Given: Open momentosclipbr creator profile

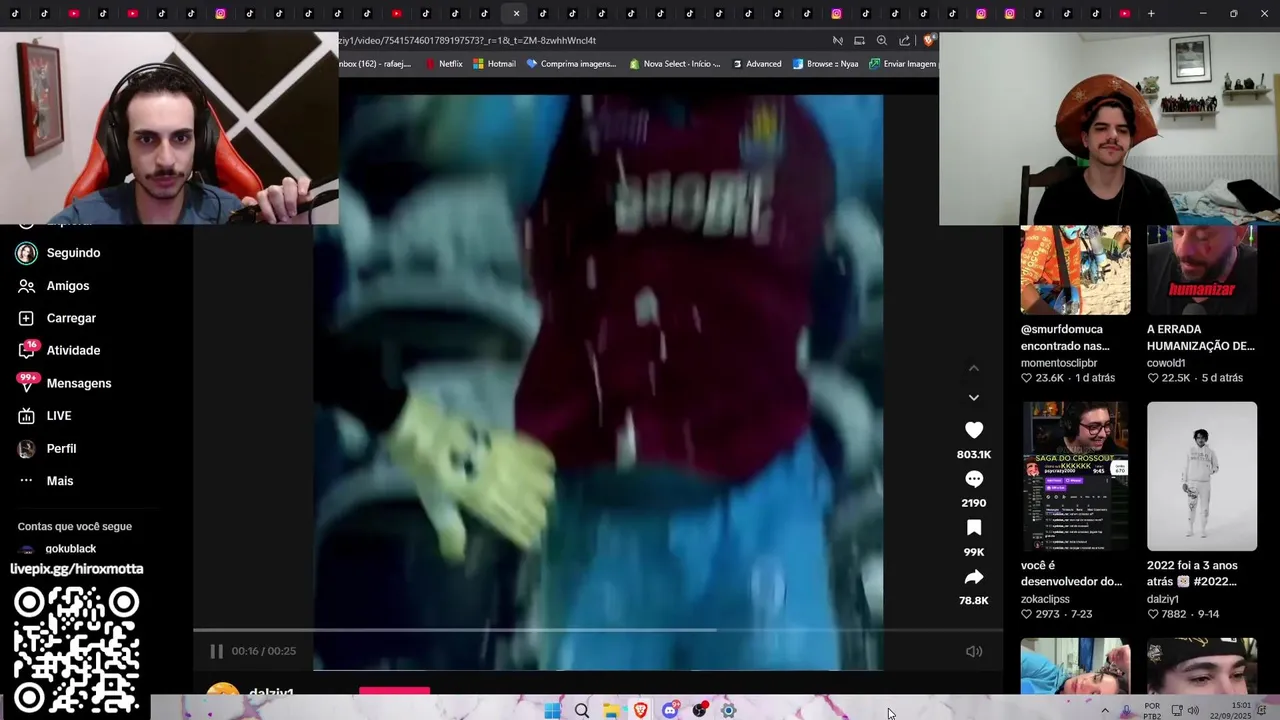Looking at the screenshot, I should (x=1059, y=363).
